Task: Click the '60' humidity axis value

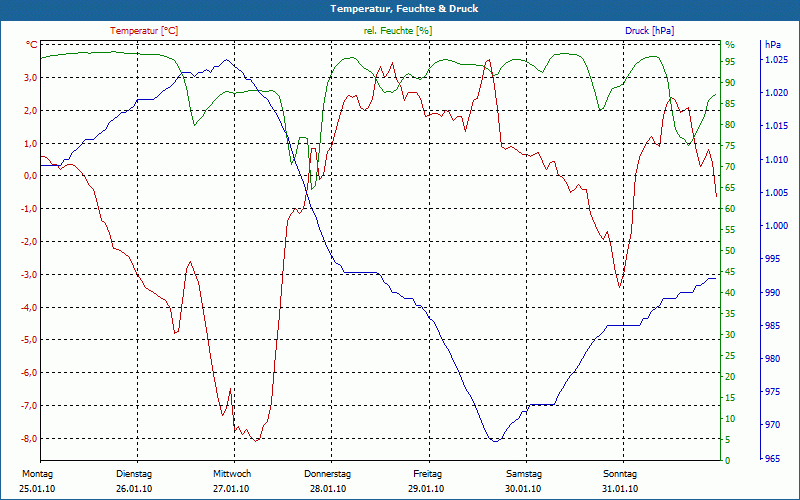Action: [x=730, y=209]
